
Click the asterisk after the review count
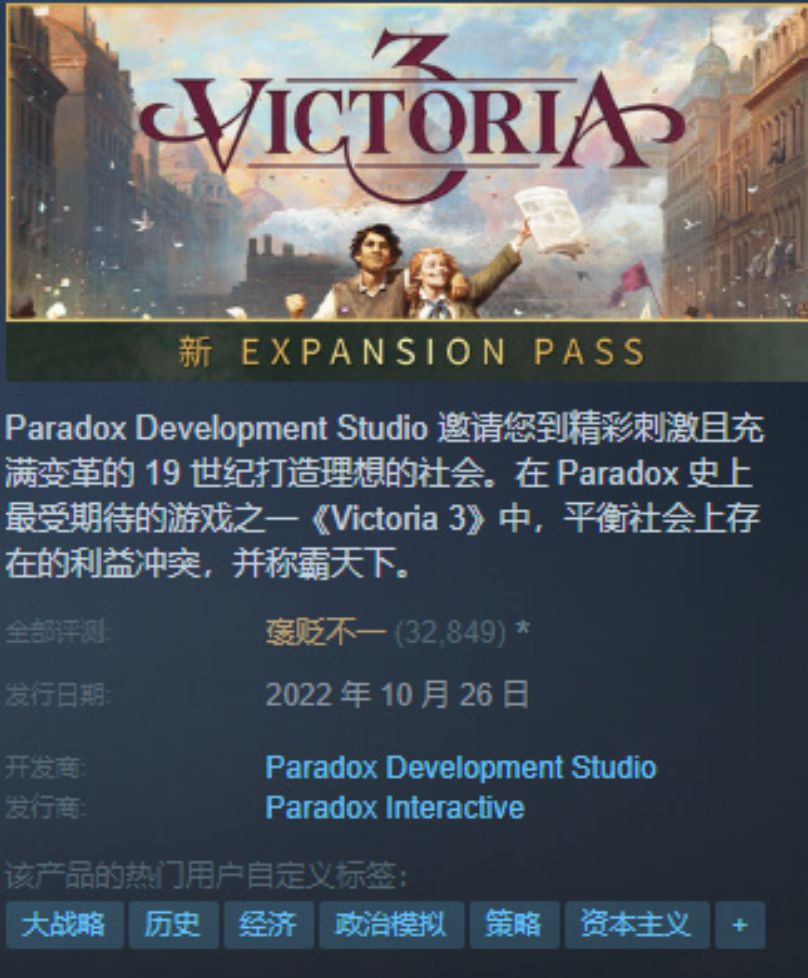point(523,629)
